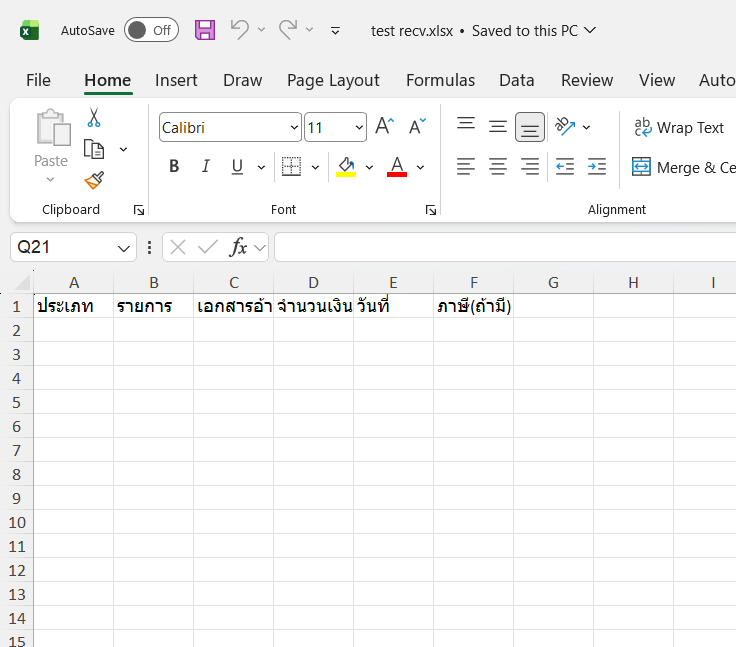This screenshot has height=647, width=736.
Task: Open the Redo history dropdown
Action: click(x=309, y=30)
